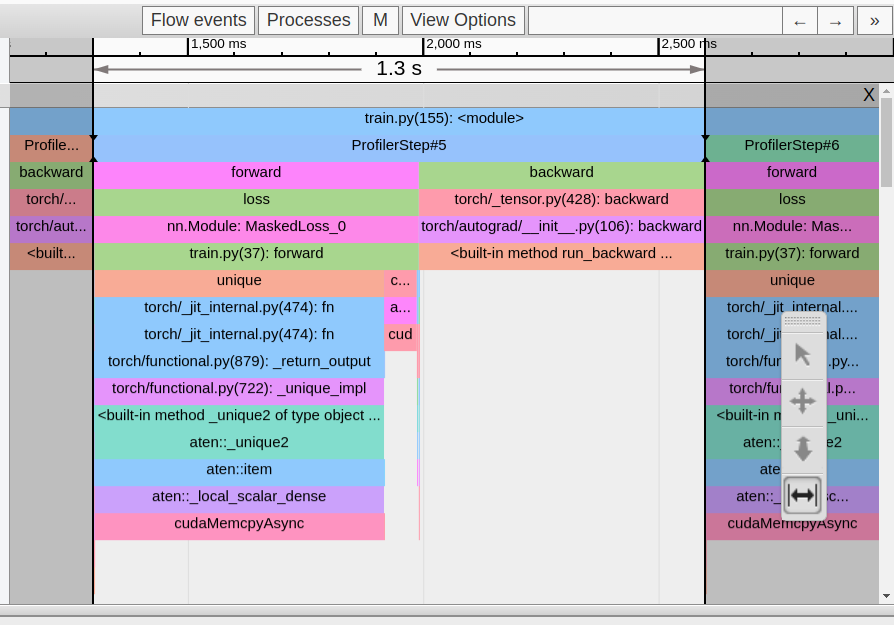Open the View Options menu
Viewport: 894px width, 625px height.
(x=463, y=21)
